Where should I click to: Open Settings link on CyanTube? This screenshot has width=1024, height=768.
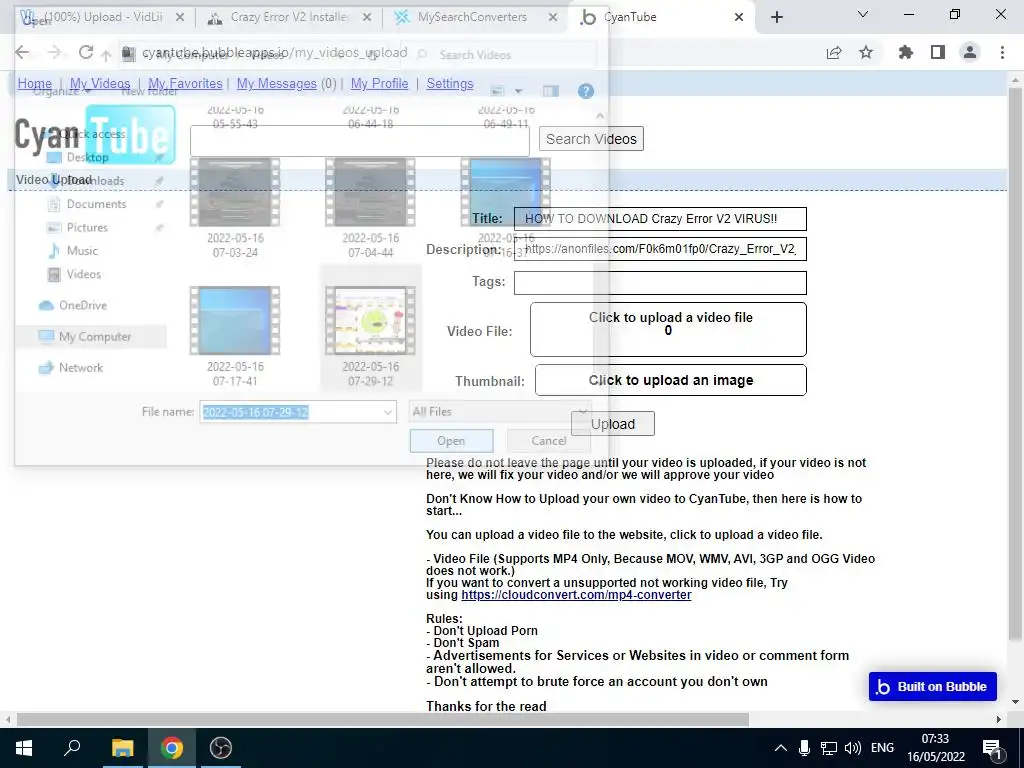point(450,84)
